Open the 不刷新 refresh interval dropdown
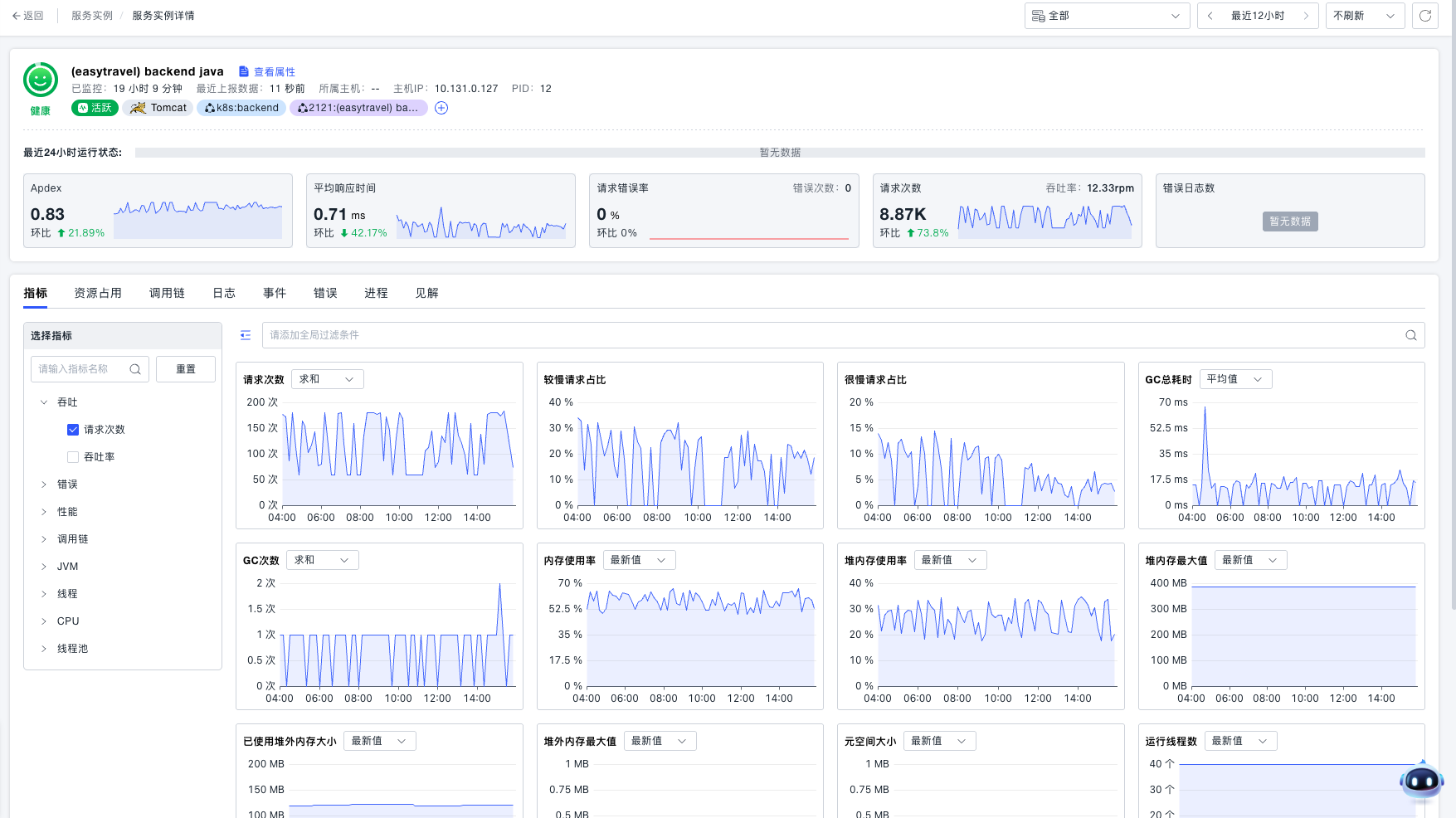Image resolution: width=1456 pixels, height=818 pixels. (x=1364, y=16)
